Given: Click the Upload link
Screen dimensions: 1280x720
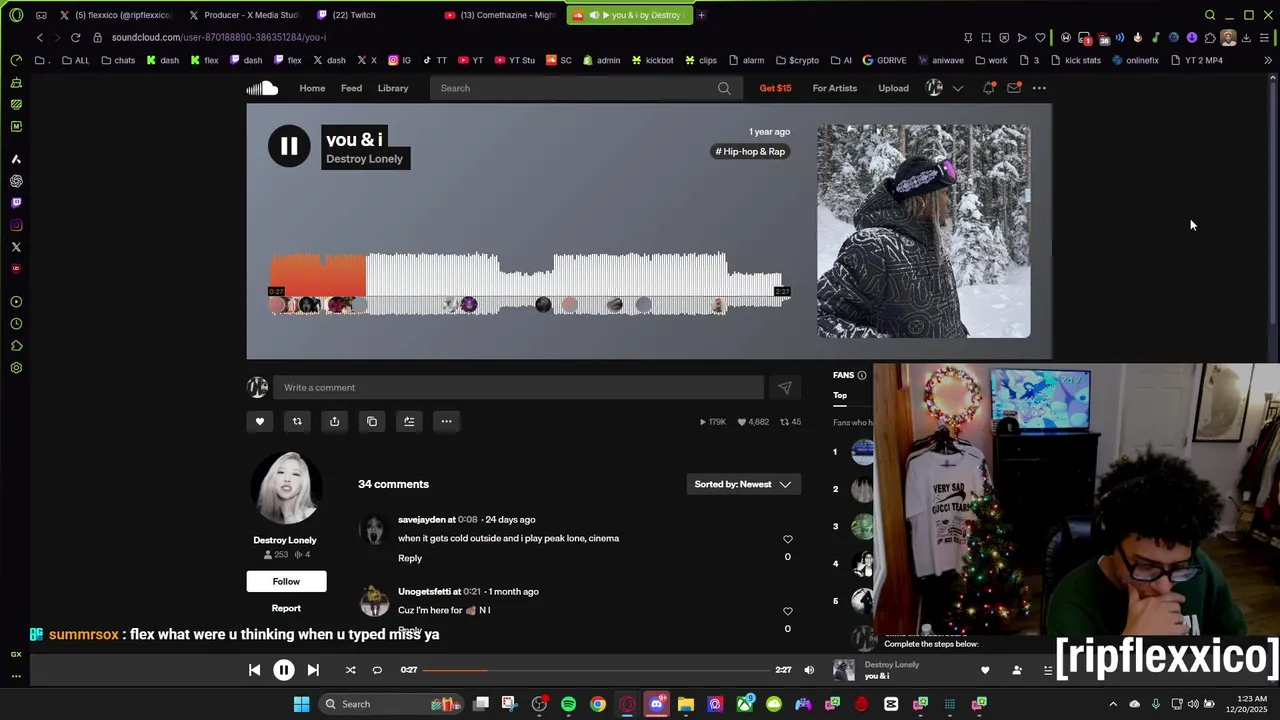Looking at the screenshot, I should click(x=893, y=88).
